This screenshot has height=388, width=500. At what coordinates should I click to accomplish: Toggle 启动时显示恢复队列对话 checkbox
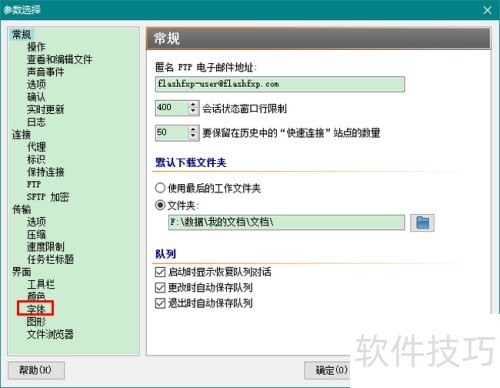coord(160,272)
